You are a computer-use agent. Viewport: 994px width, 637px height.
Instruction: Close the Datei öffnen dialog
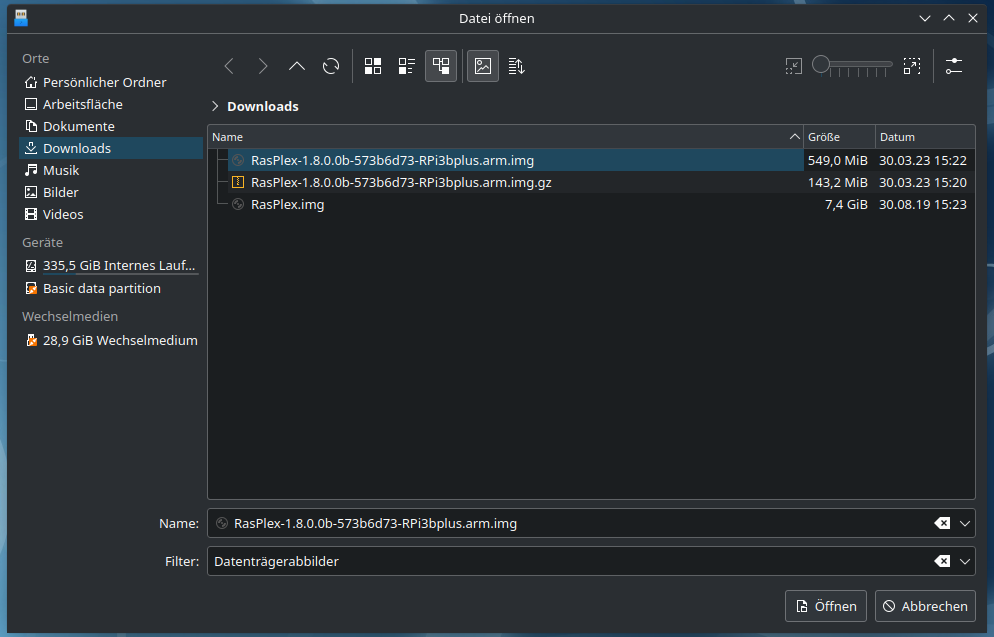point(972,18)
